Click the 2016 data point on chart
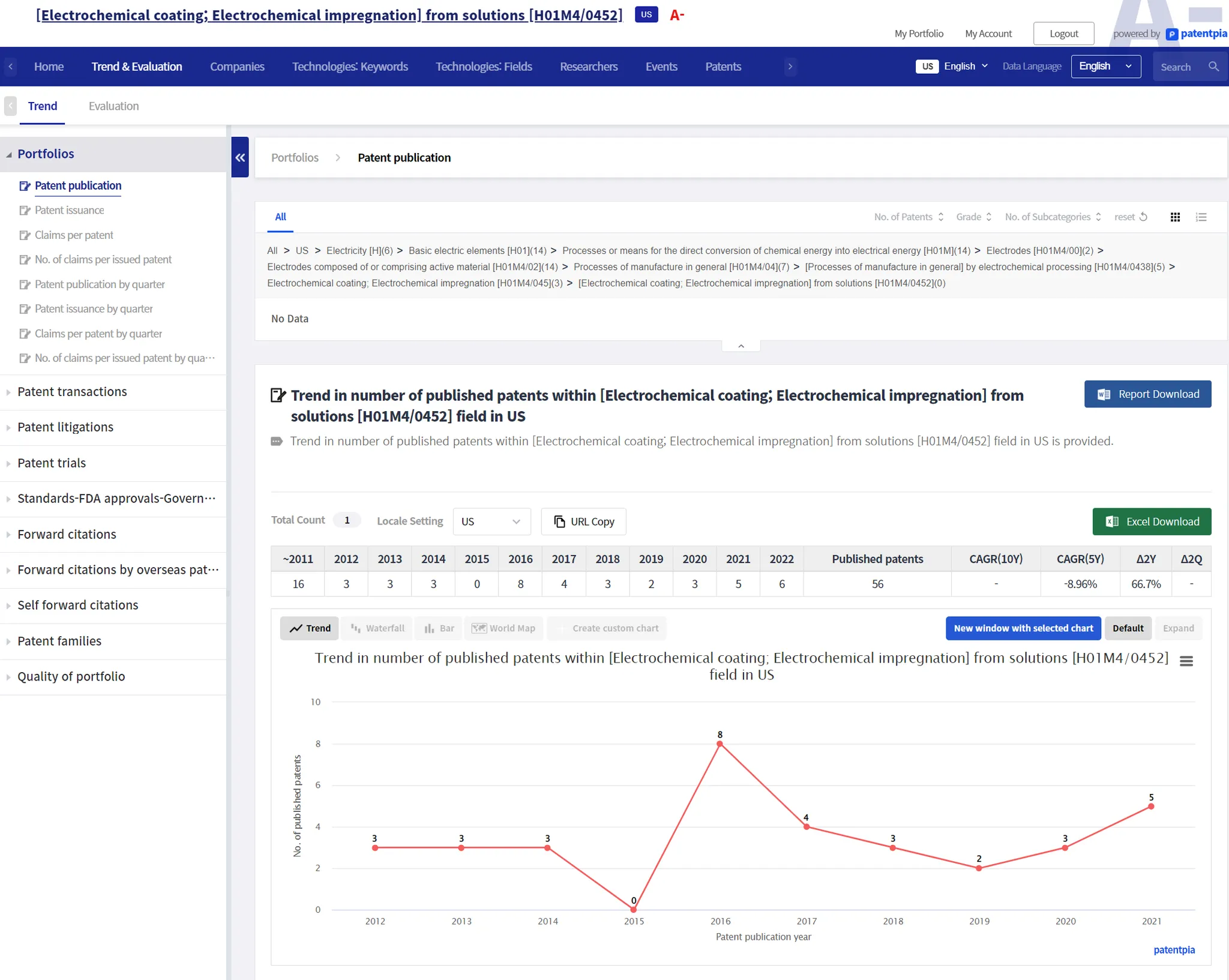 (720, 744)
